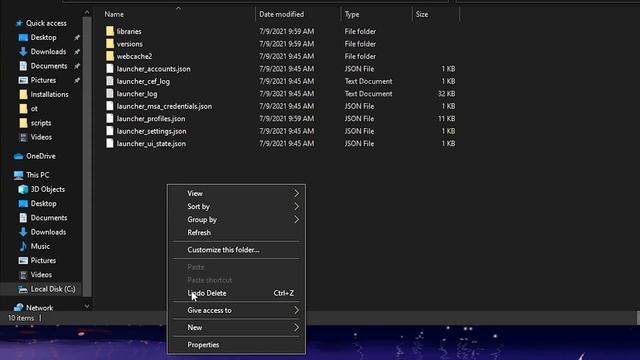This screenshot has height=360, width=640.
Task: Click the launcher_ui_state.json file icon
Action: click(110, 143)
